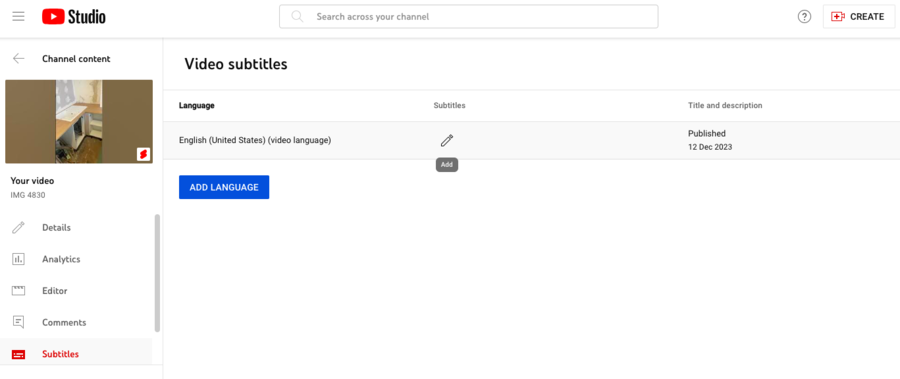Focus the Search across your channel field

(x=468, y=17)
